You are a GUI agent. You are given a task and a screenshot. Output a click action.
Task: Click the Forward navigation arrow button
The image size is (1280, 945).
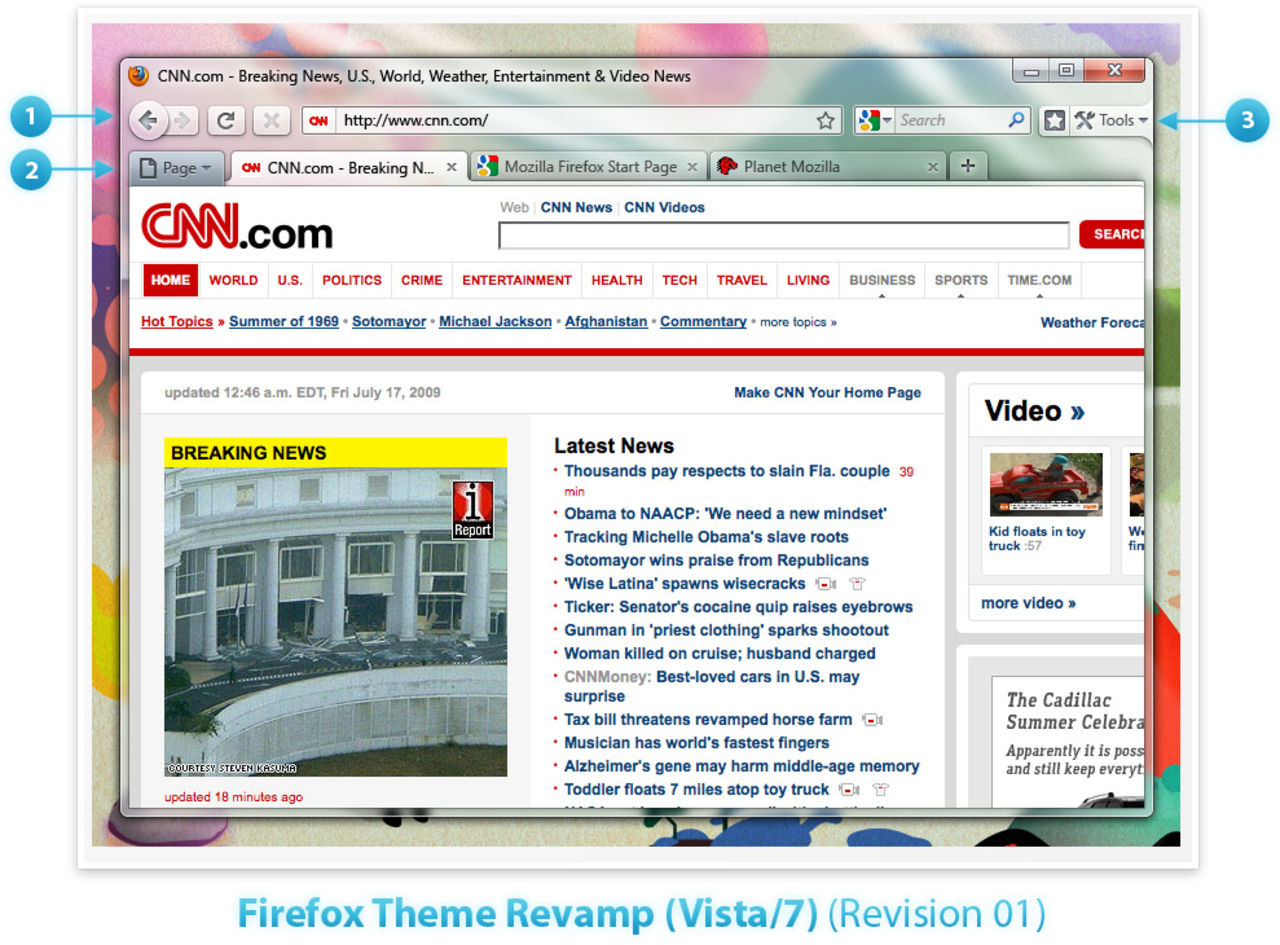point(182,121)
